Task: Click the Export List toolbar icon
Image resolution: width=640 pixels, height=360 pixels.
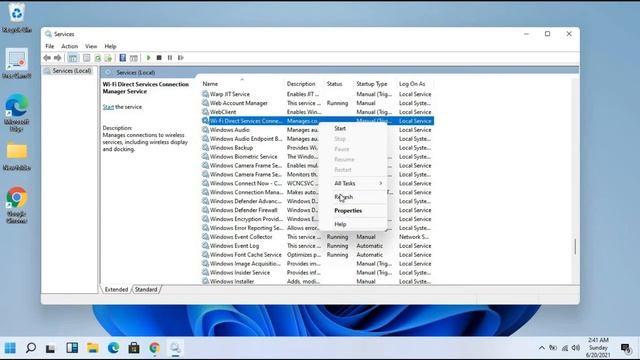Action: 108,58
